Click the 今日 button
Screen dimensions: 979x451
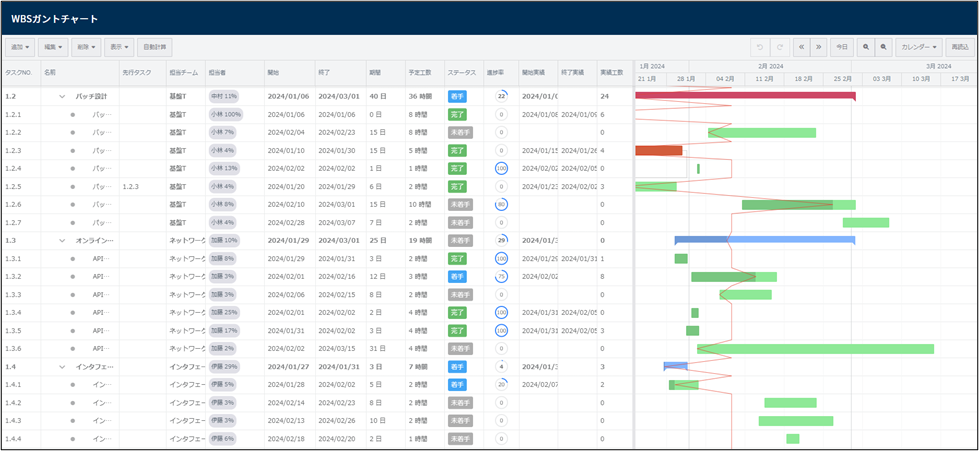(842, 47)
